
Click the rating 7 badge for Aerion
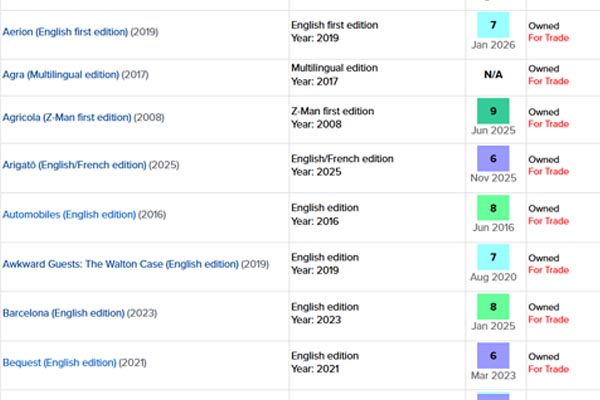point(494,24)
